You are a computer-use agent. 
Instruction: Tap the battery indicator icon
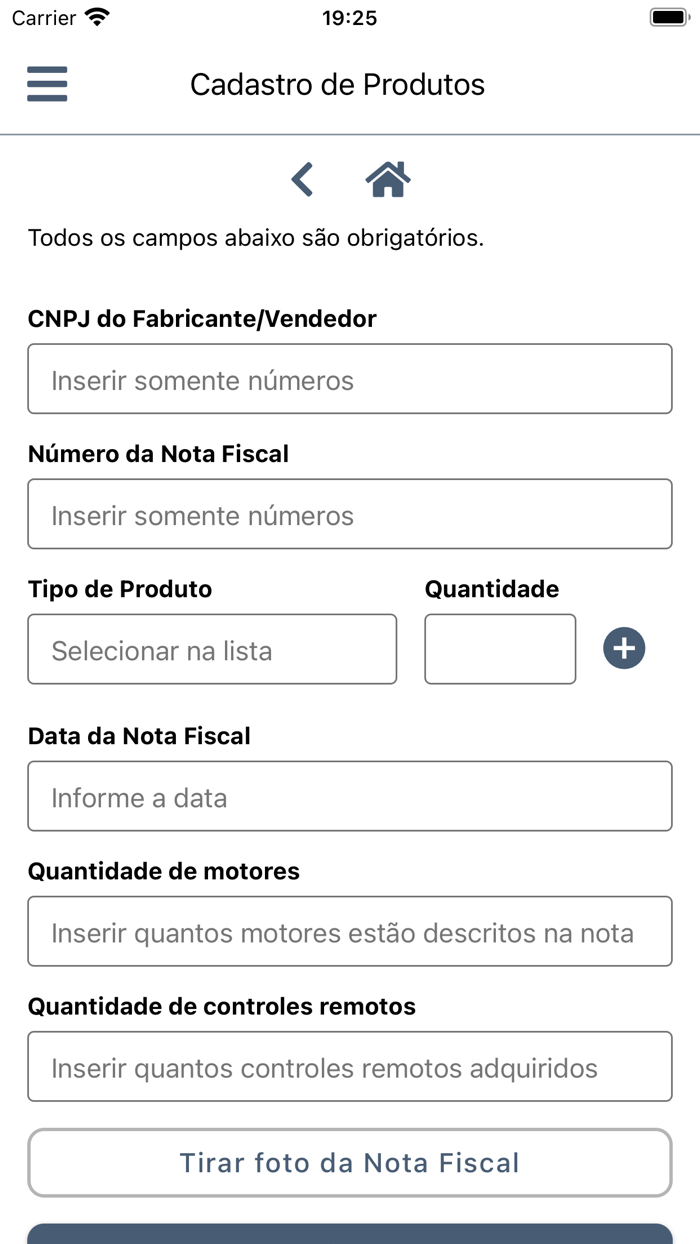(668, 15)
